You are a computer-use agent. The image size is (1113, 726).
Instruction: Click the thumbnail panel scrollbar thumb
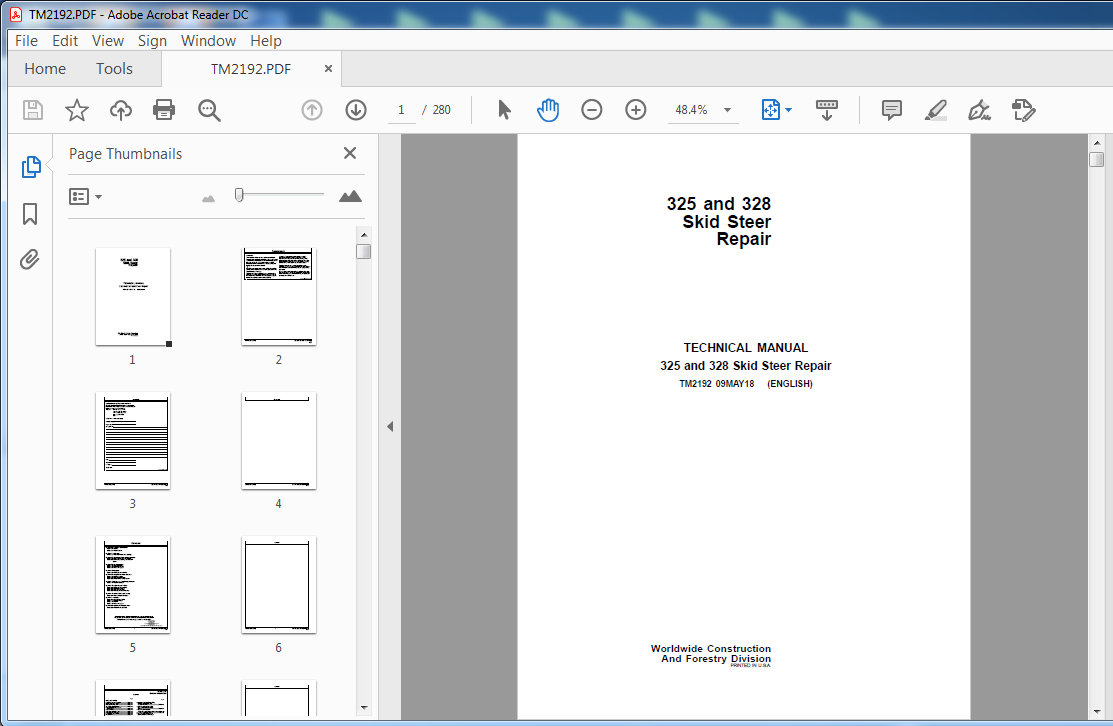click(363, 251)
